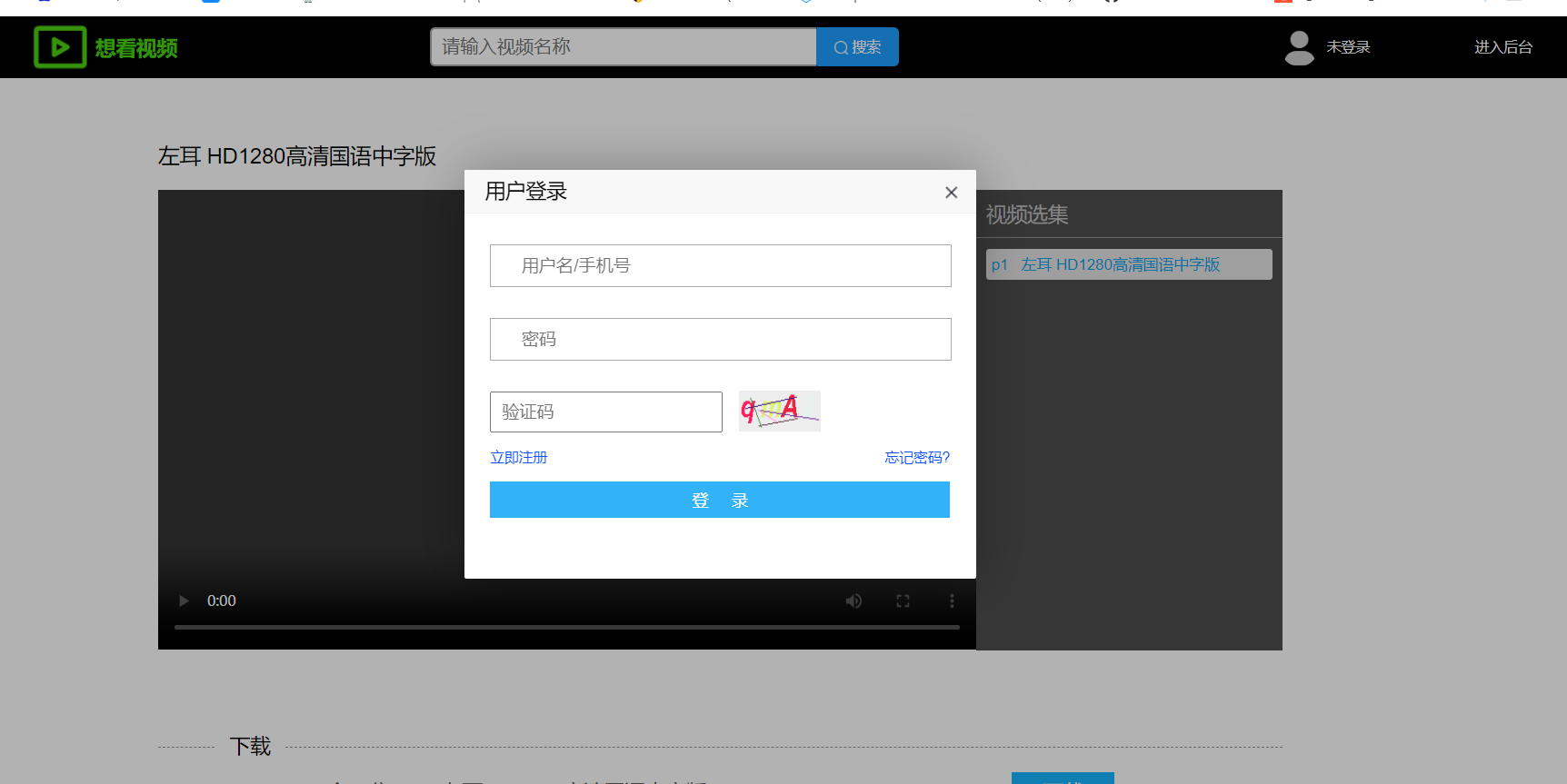The height and width of the screenshot is (784, 1567).
Task: Click the 密码 password field
Action: coord(720,339)
